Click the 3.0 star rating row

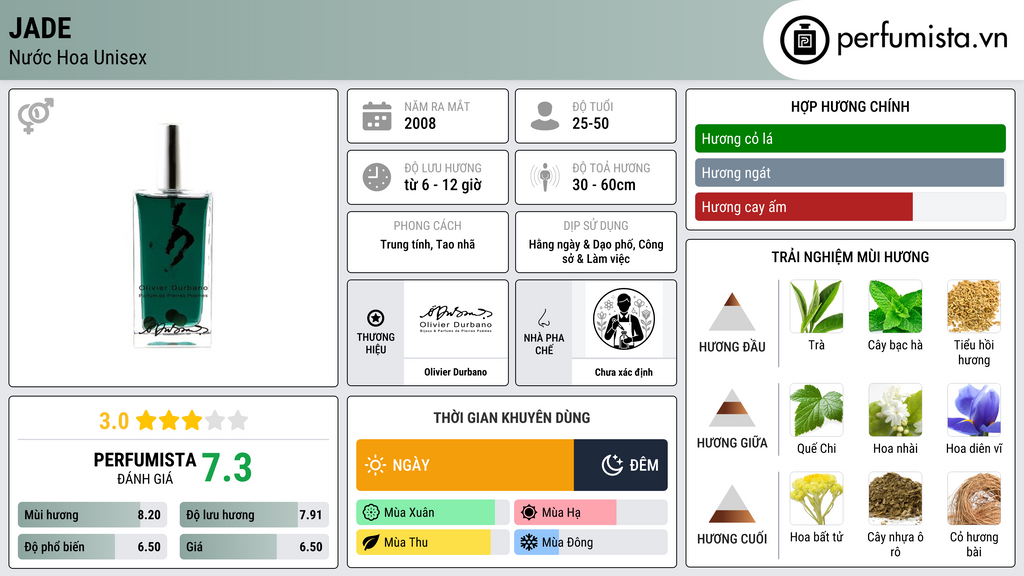(173, 421)
